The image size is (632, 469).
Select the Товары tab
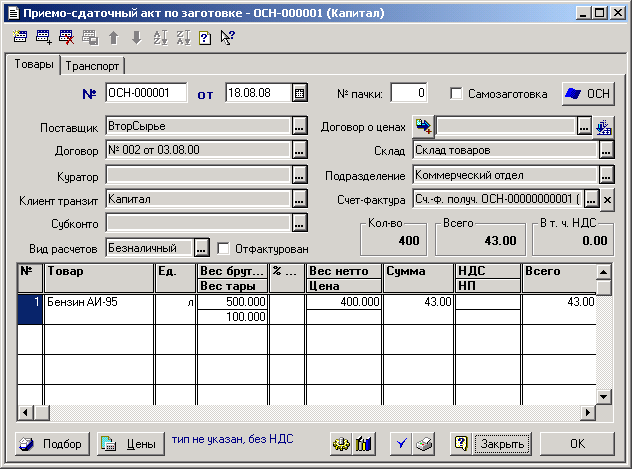click(33, 65)
